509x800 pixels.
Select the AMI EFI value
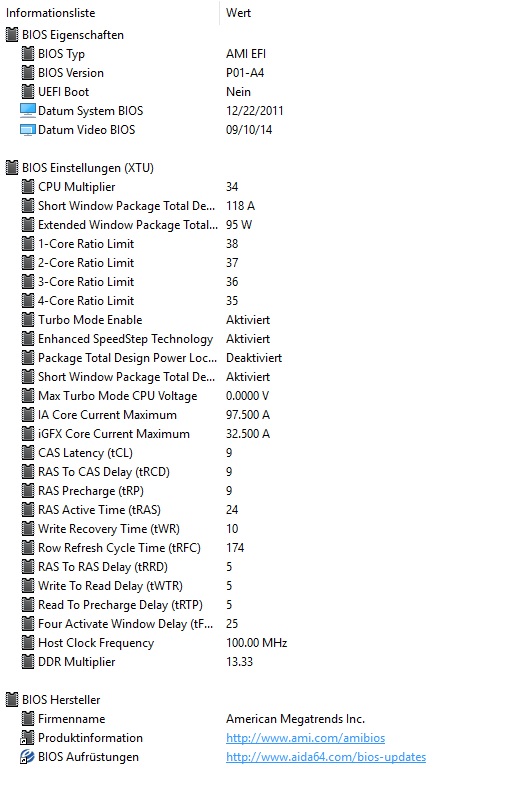point(246,54)
